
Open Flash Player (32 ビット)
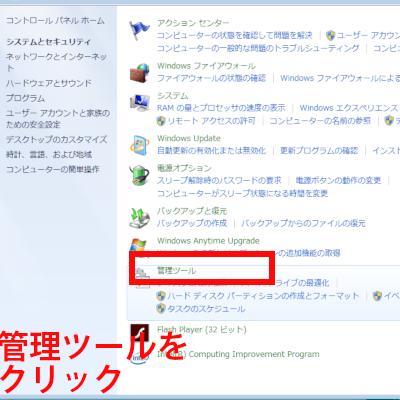point(202,330)
